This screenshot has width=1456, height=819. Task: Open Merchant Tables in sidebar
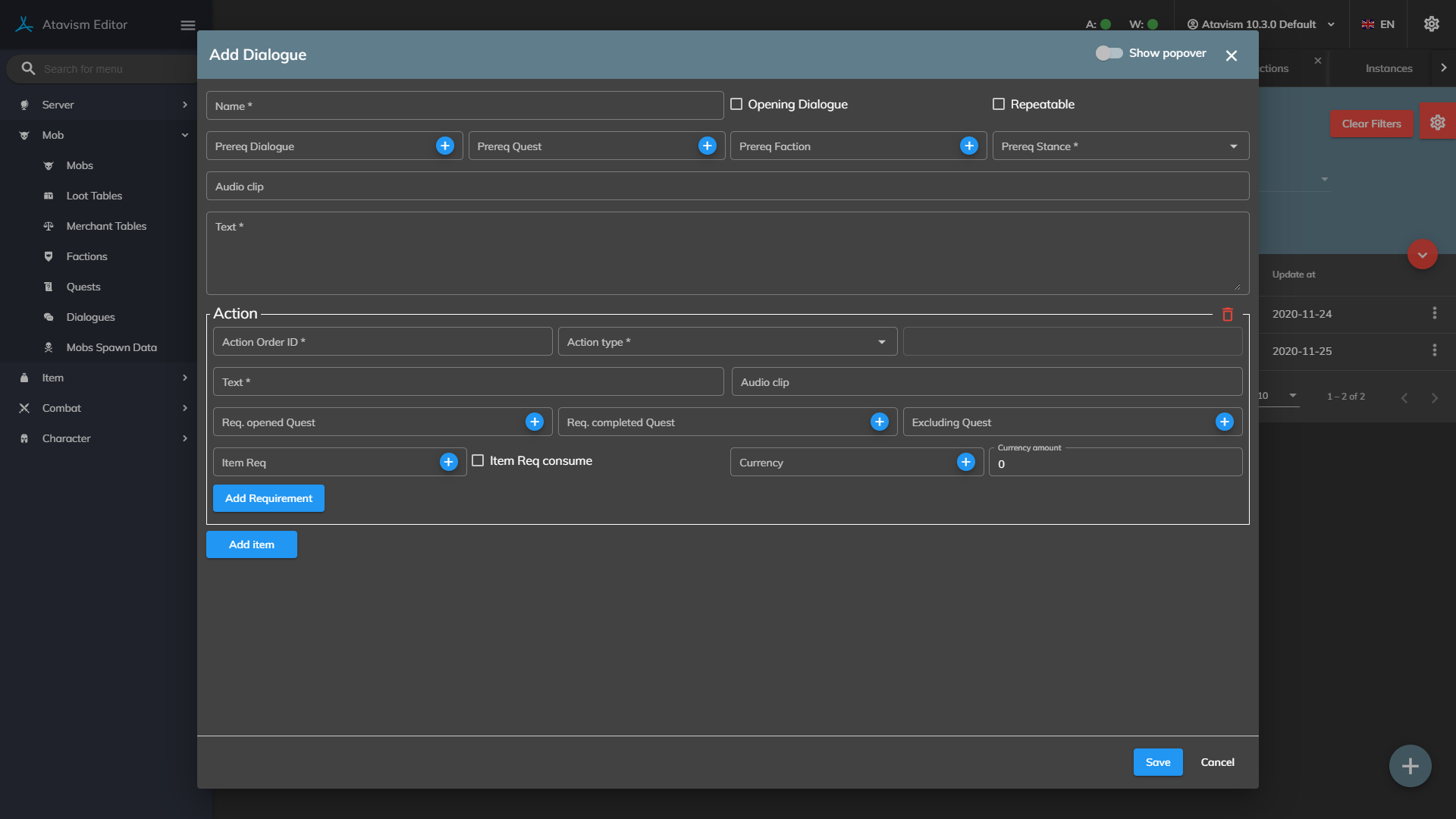pyautogui.click(x=106, y=226)
